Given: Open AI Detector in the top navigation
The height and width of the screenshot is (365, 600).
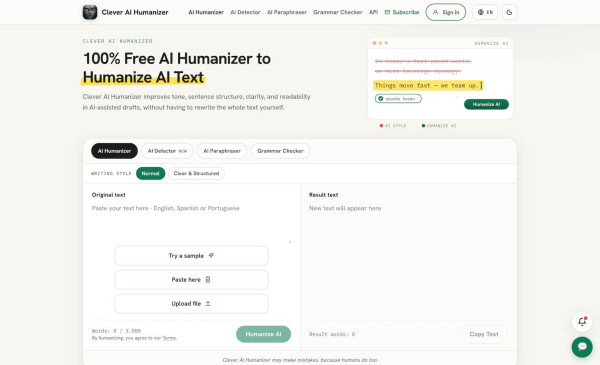Looking at the screenshot, I should coord(245,12).
